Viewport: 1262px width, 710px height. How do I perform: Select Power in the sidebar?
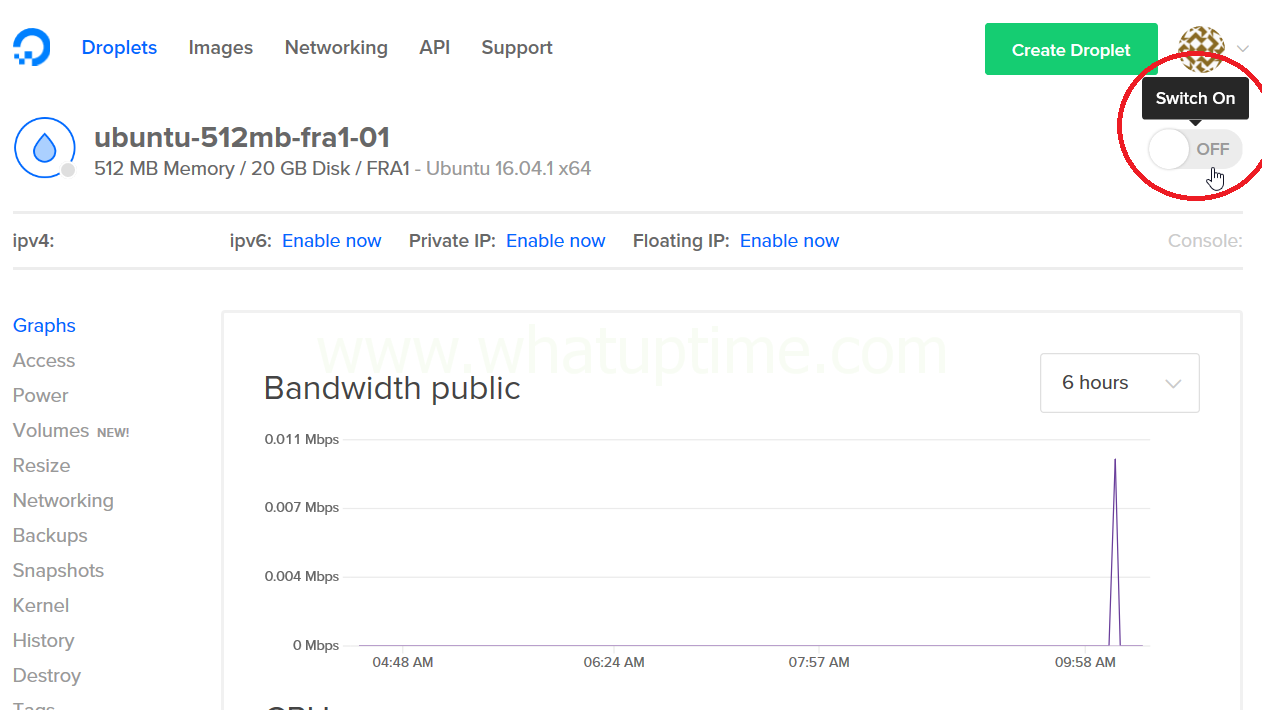pos(41,396)
